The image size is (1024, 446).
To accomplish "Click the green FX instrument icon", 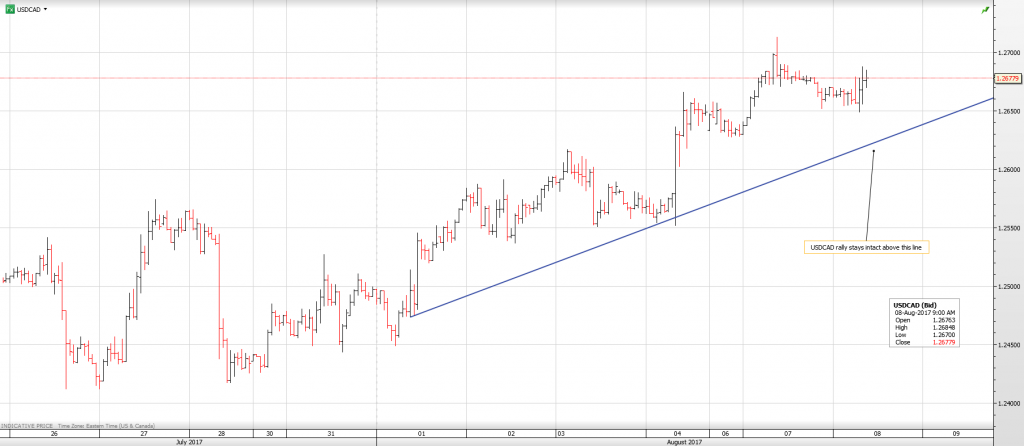I will click(x=9, y=9).
